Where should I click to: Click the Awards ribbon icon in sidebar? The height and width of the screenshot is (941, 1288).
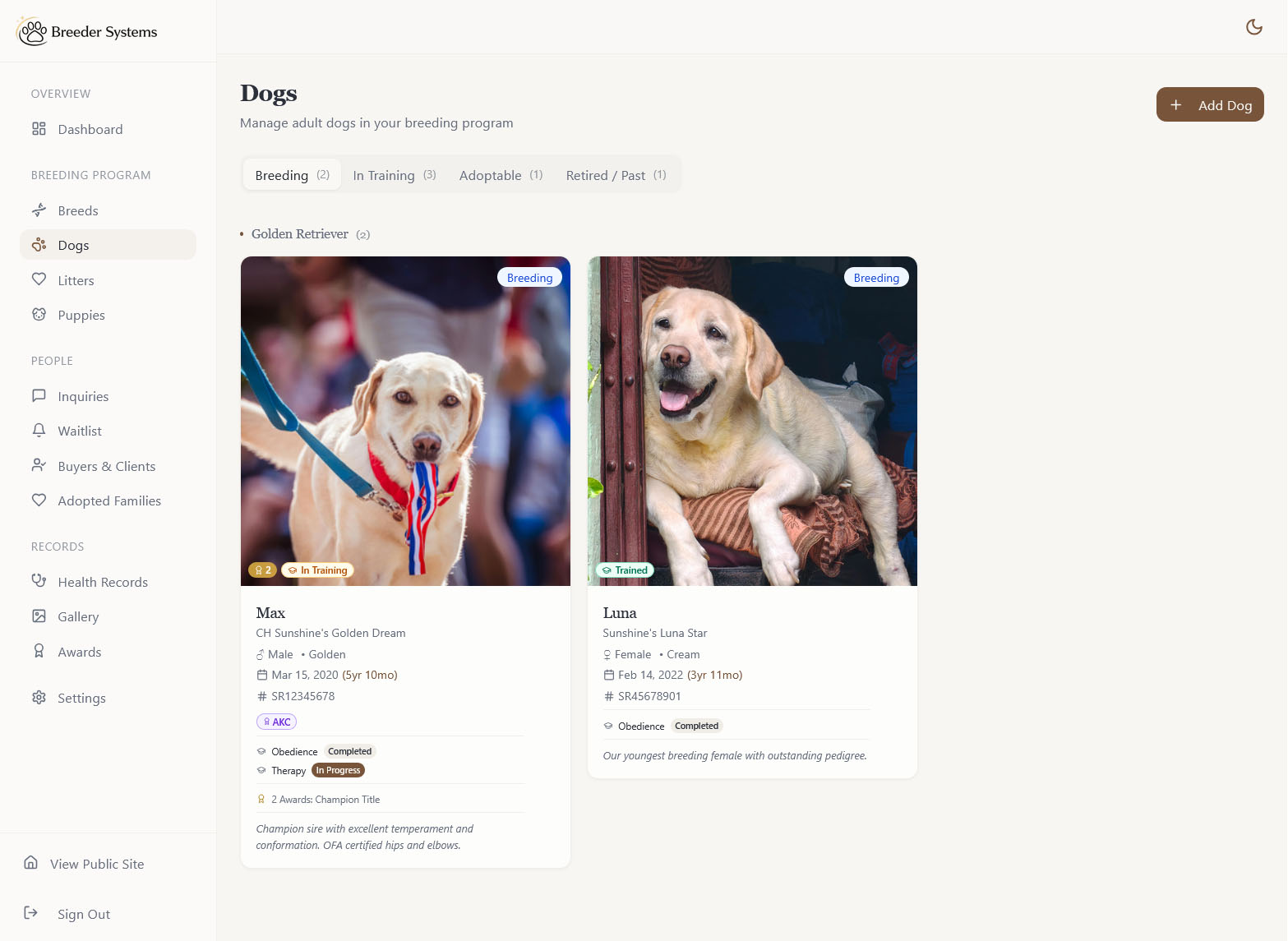[x=39, y=651]
